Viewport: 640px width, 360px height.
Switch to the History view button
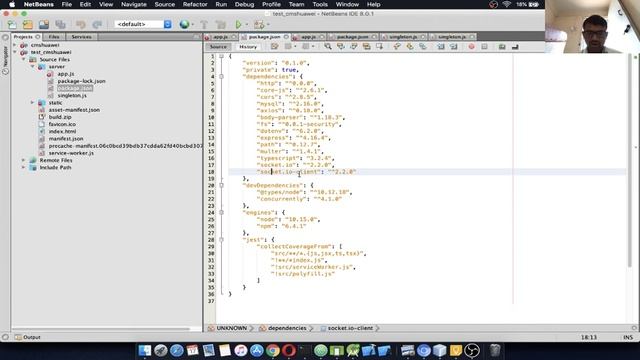pyautogui.click(x=248, y=47)
